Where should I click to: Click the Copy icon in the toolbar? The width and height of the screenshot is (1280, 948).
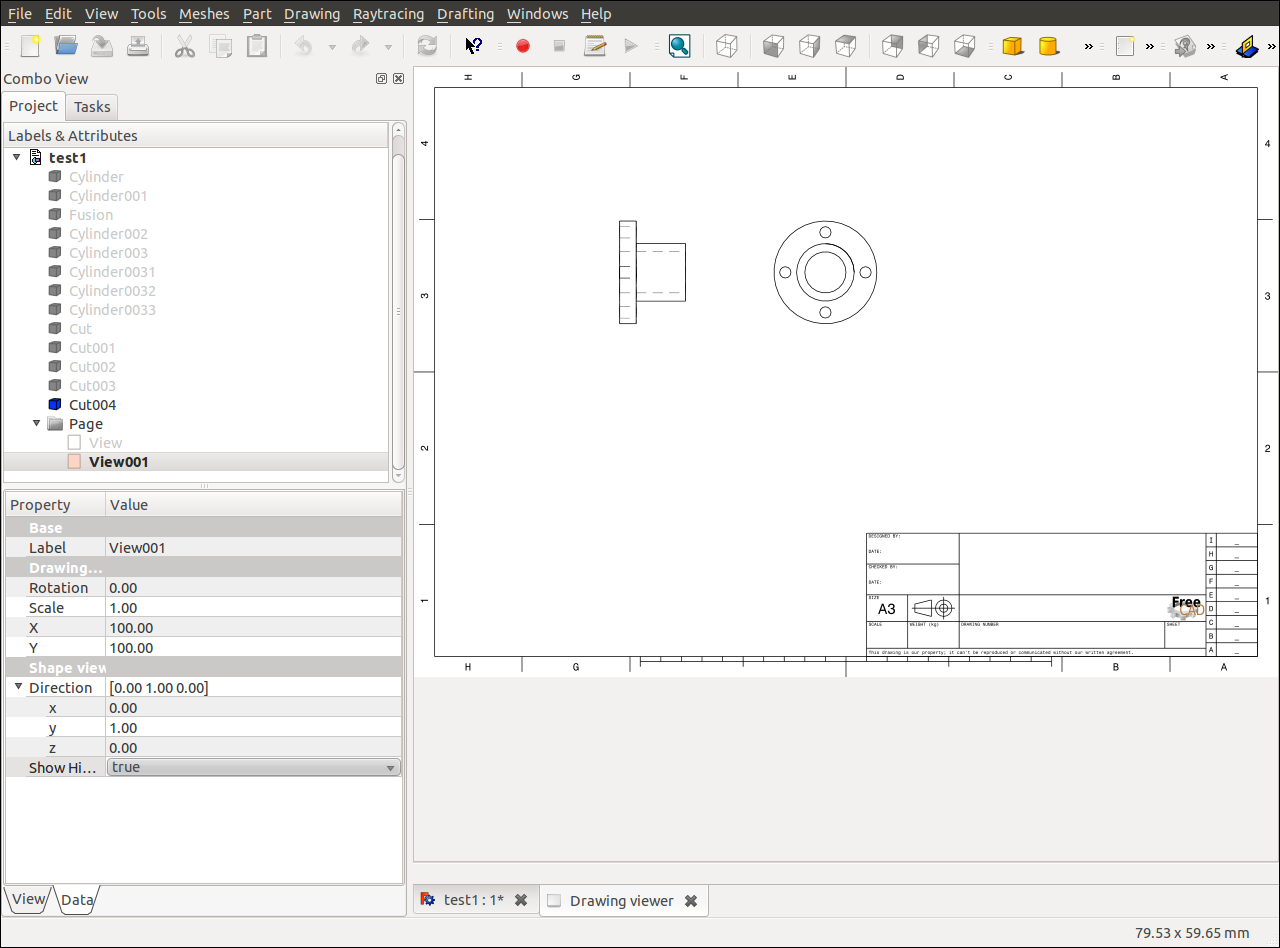tap(221, 46)
